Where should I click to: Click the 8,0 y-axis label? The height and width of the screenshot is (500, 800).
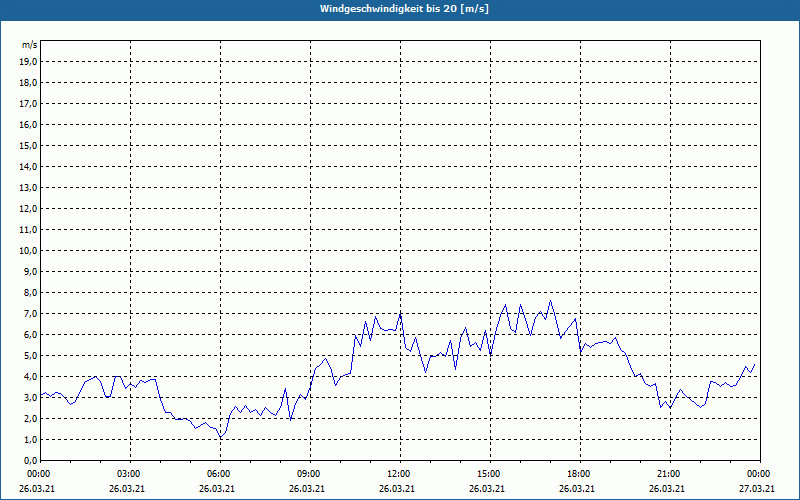pyautogui.click(x=31, y=292)
